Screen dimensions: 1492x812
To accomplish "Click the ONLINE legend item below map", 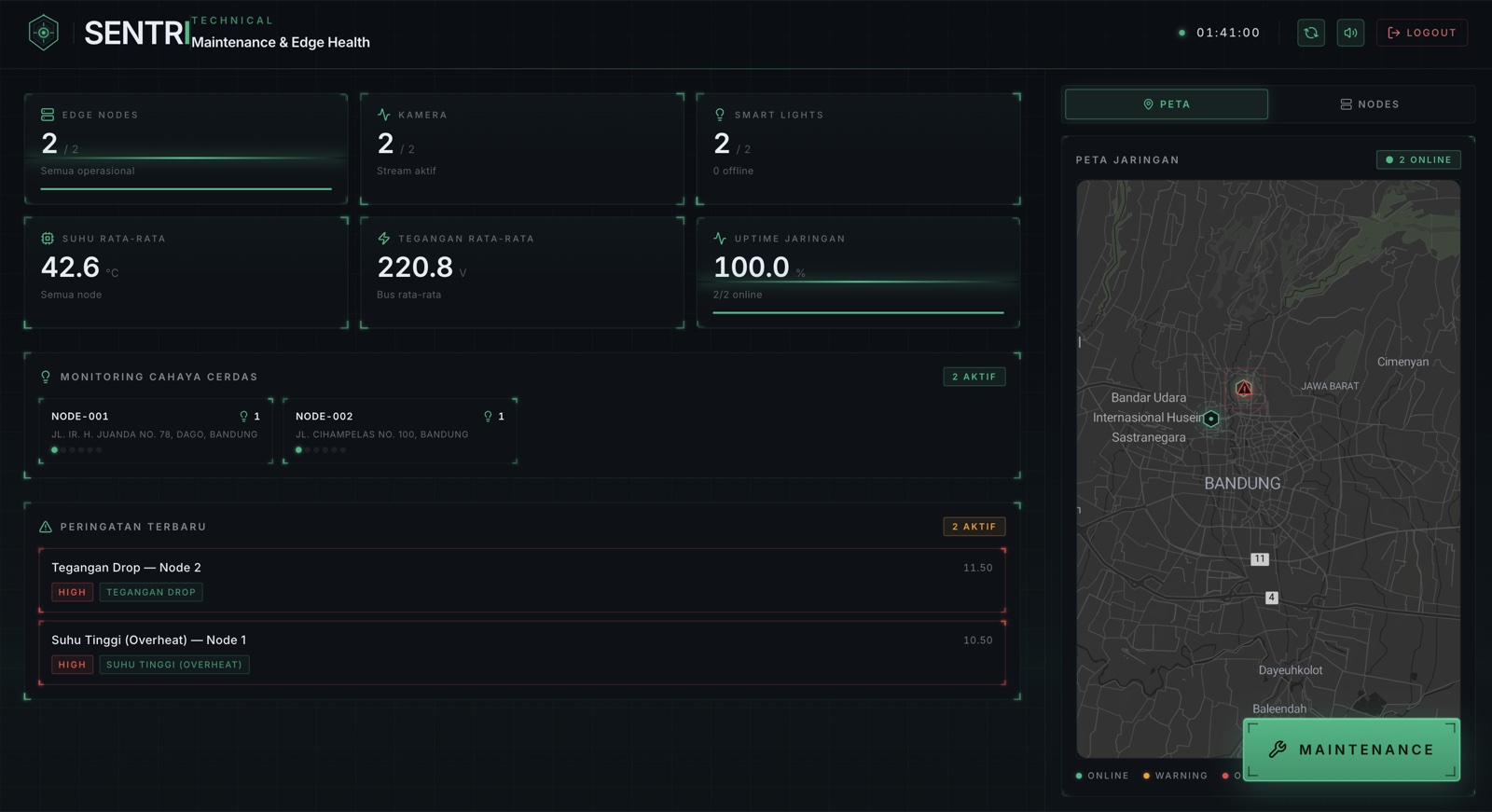I will click(x=1102, y=776).
